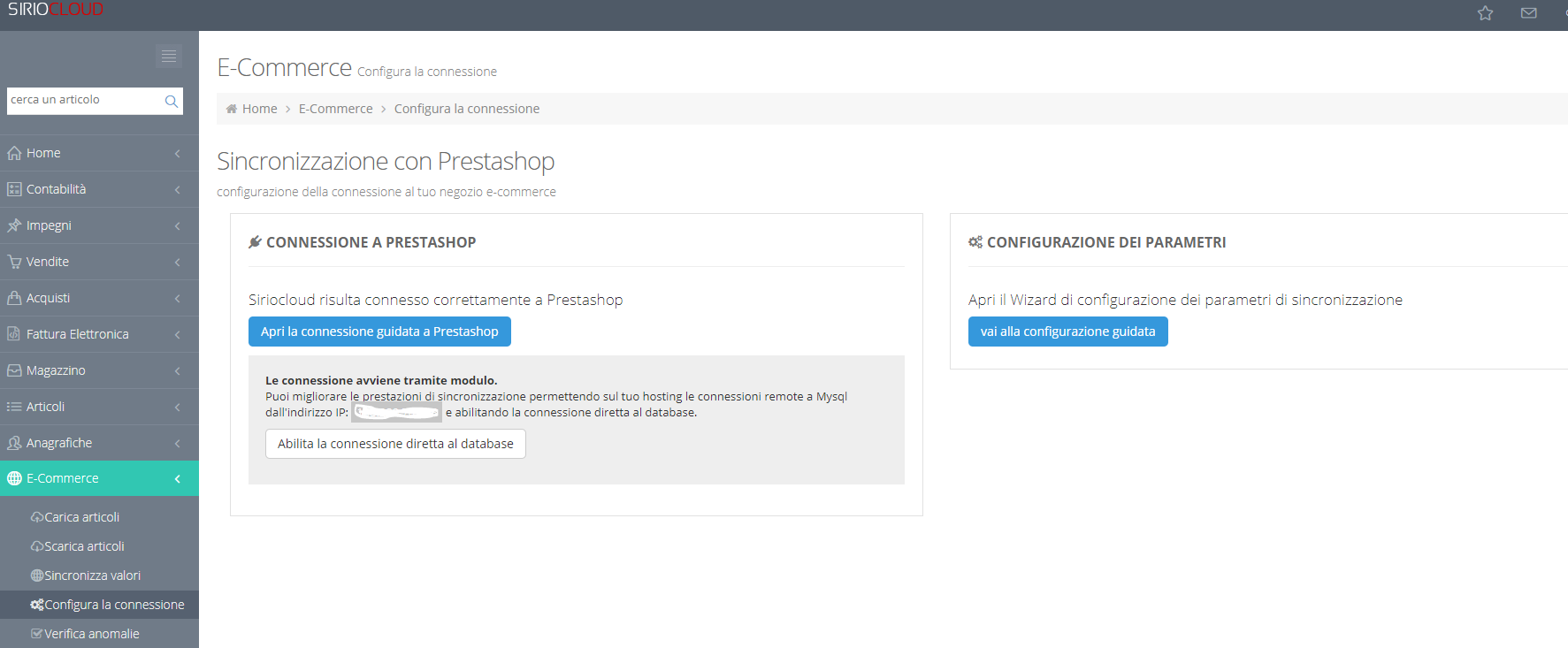Click 'Sincronizzazione con Prestashop' heading
Viewport: 1568px width, 648px height.
click(x=386, y=161)
